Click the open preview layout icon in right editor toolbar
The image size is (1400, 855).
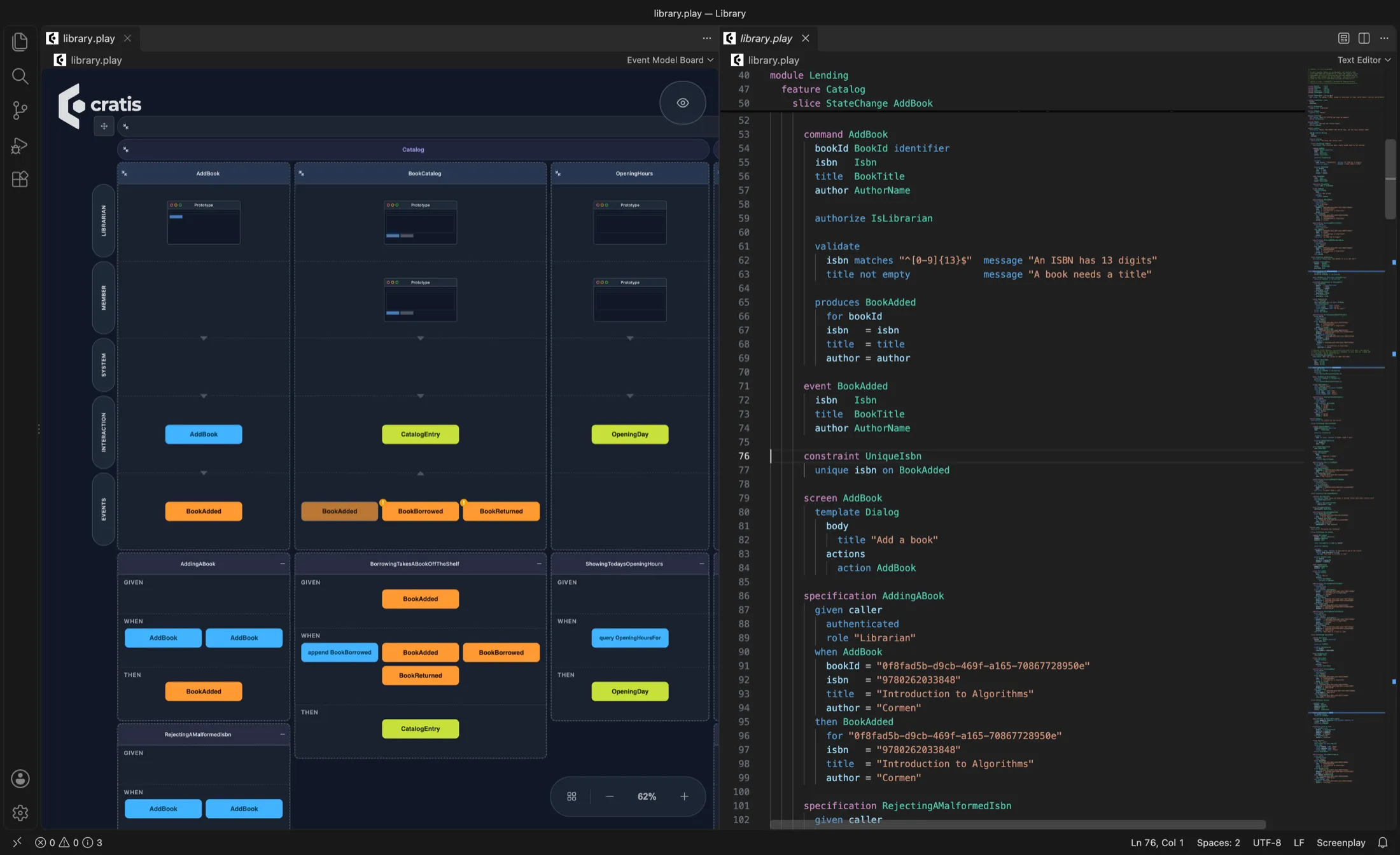pyautogui.click(x=1343, y=38)
